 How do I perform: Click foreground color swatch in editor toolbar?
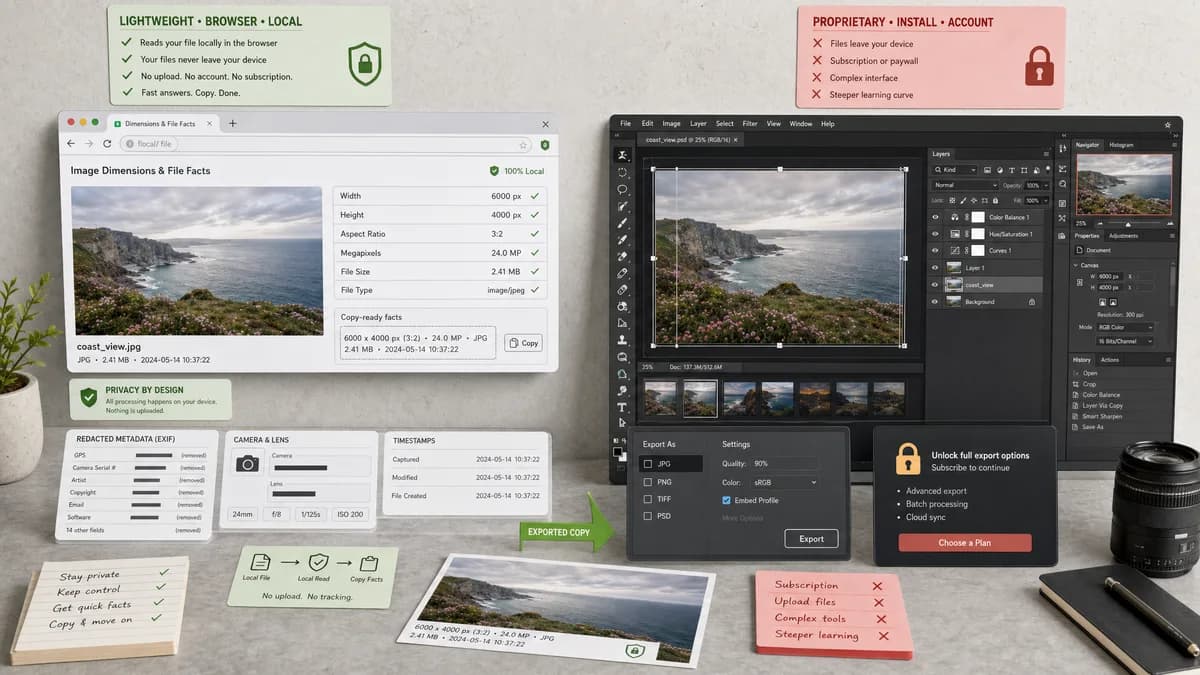point(617,452)
